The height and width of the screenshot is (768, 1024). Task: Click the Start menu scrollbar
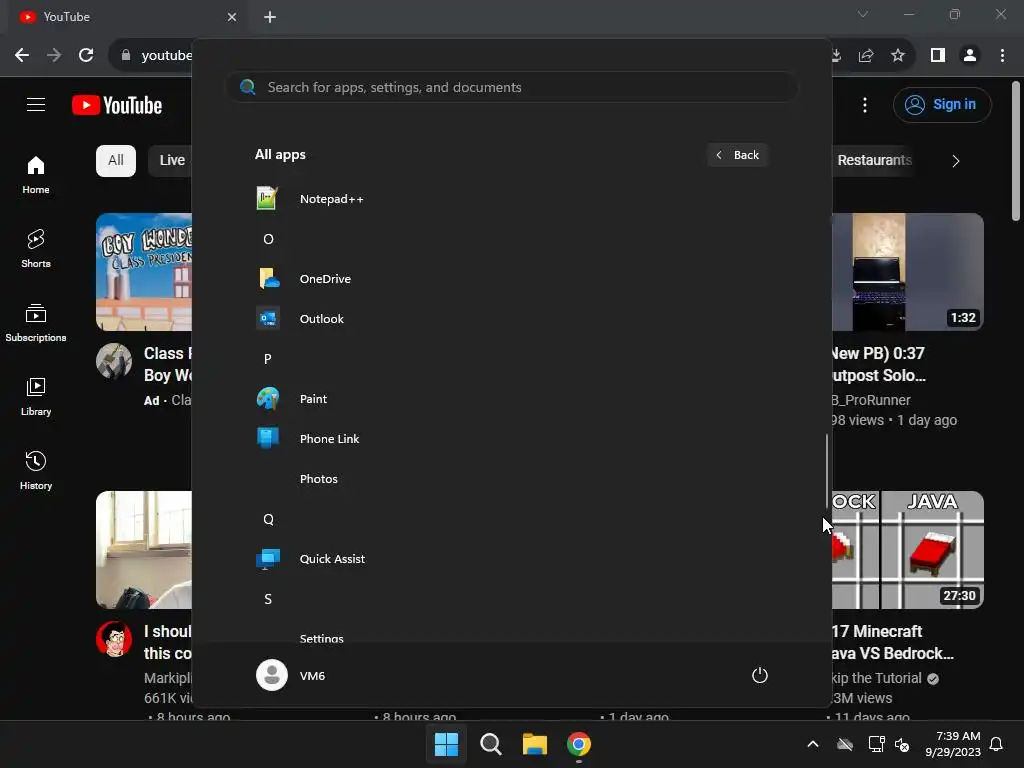[x=827, y=472]
